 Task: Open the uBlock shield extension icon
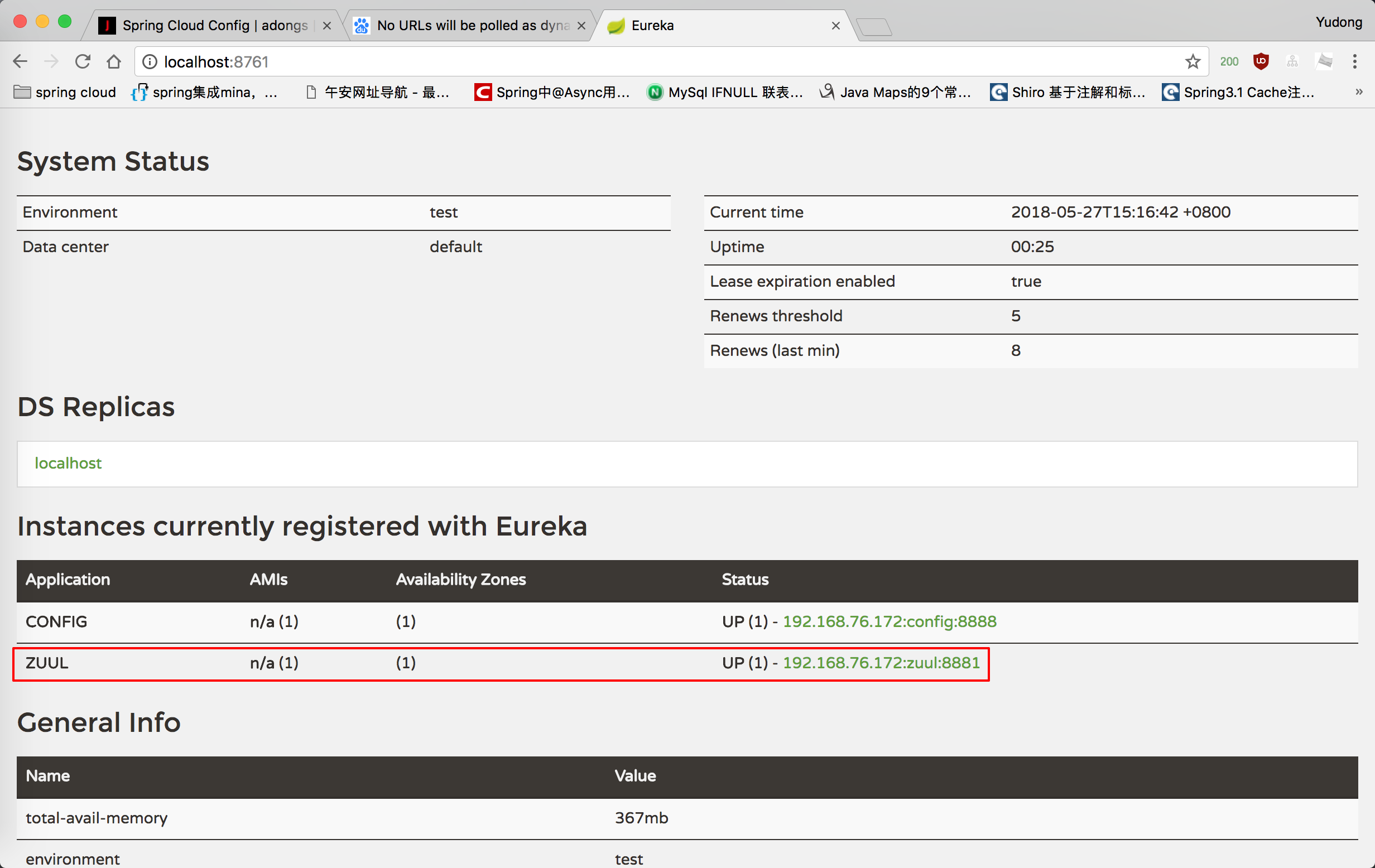[1261, 61]
